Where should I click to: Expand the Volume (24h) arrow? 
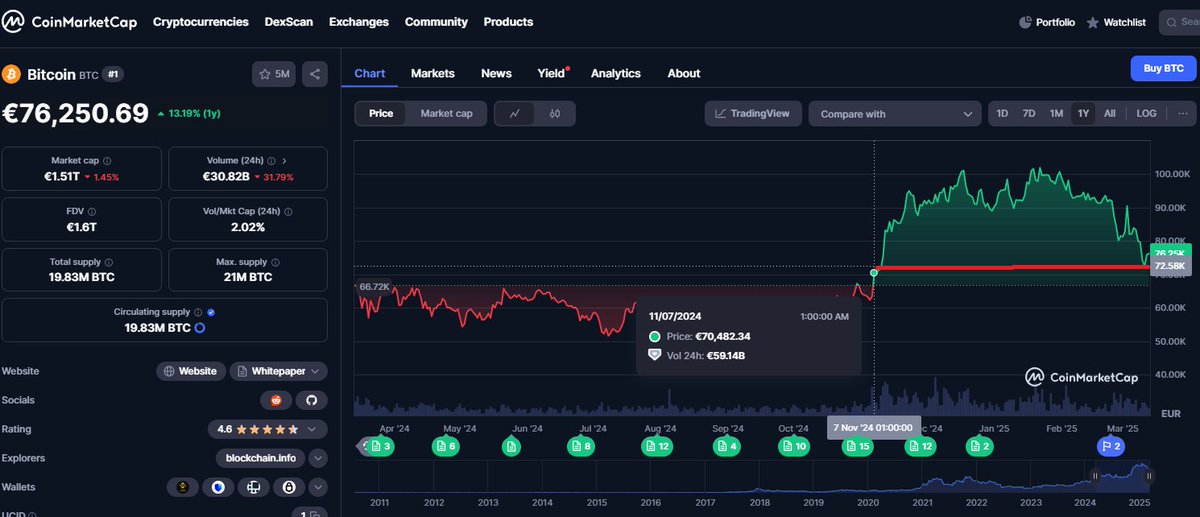tap(285, 160)
